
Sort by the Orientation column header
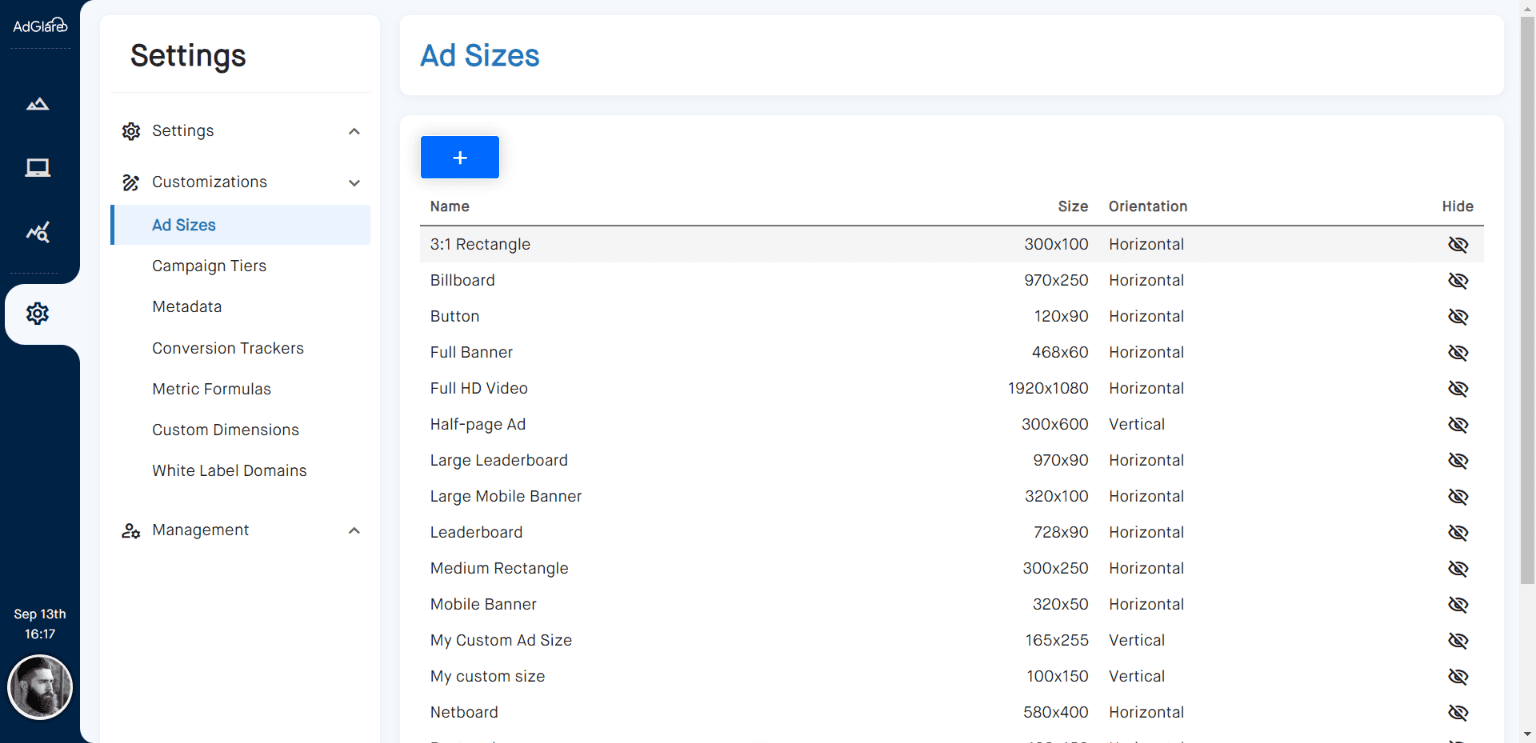point(1148,206)
